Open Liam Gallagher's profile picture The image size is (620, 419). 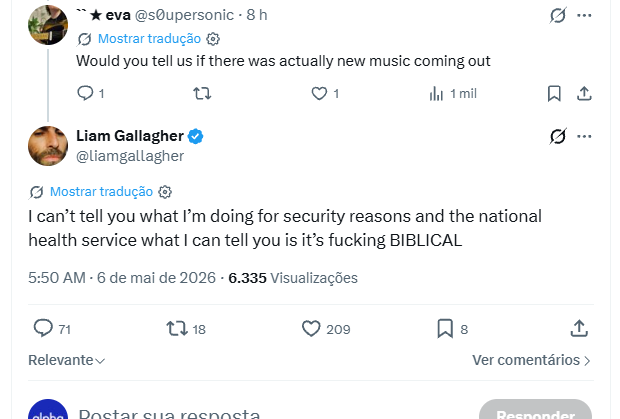[x=48, y=146]
